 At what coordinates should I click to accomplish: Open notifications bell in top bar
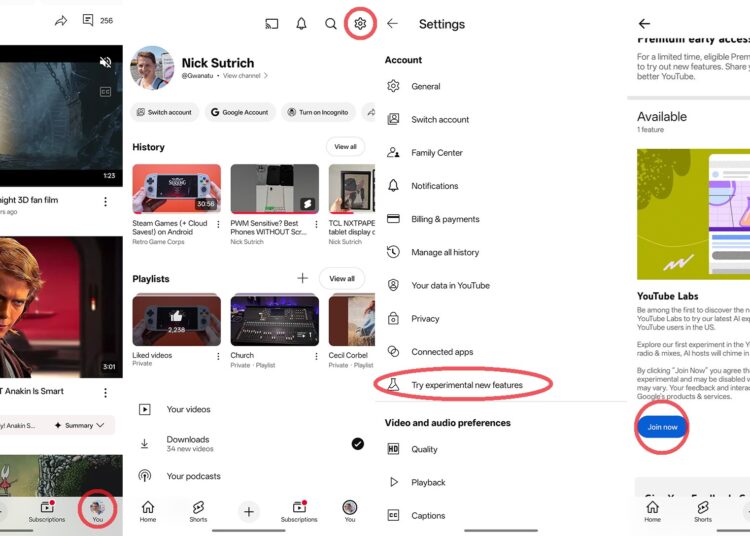tap(301, 23)
